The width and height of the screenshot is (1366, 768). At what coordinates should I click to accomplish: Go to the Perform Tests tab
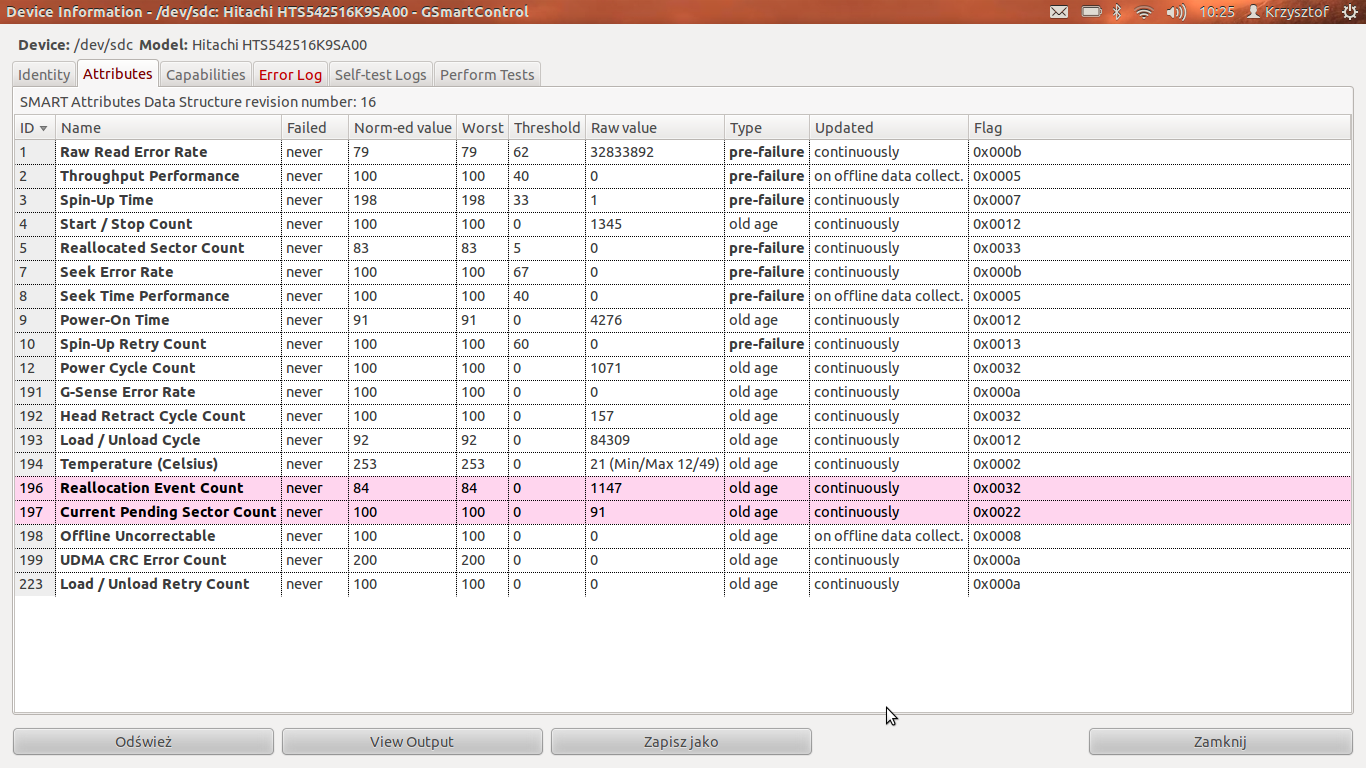pyautogui.click(x=487, y=74)
